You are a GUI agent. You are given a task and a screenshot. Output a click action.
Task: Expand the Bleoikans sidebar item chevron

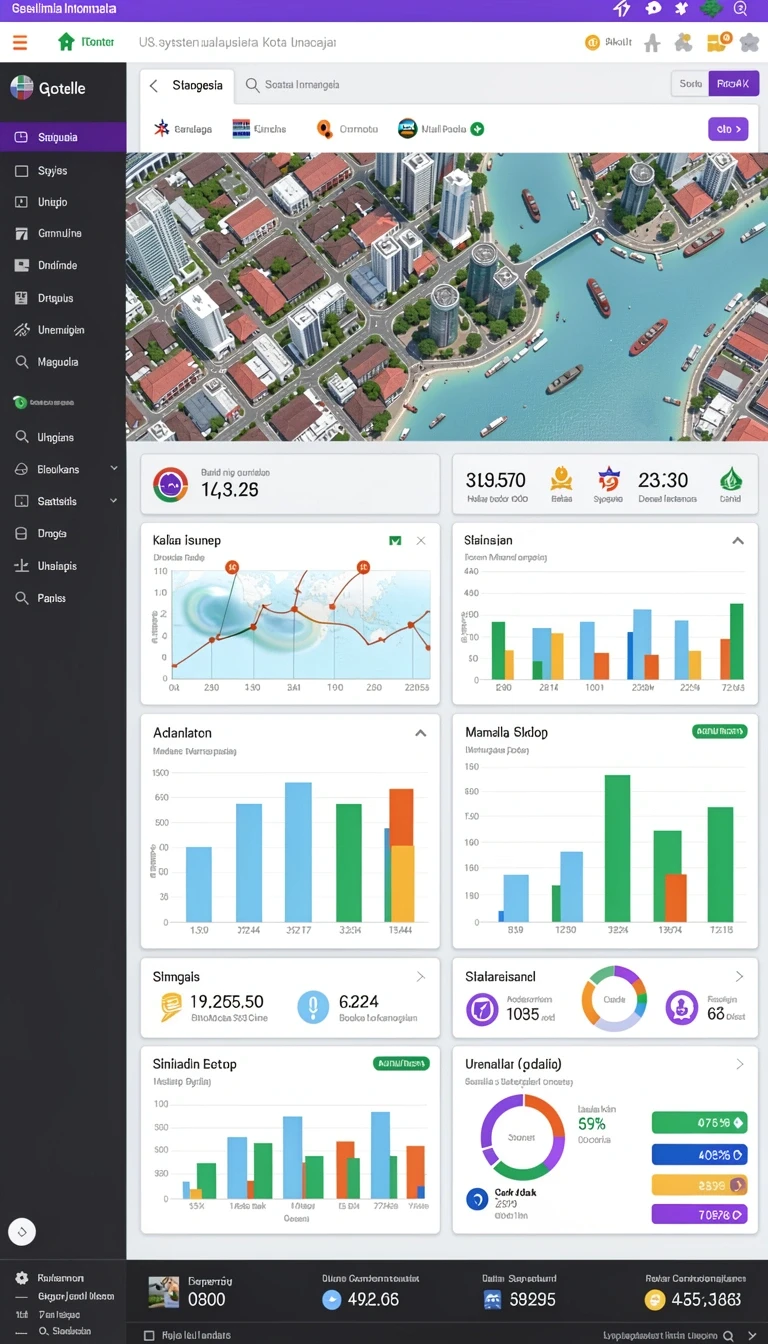113,469
